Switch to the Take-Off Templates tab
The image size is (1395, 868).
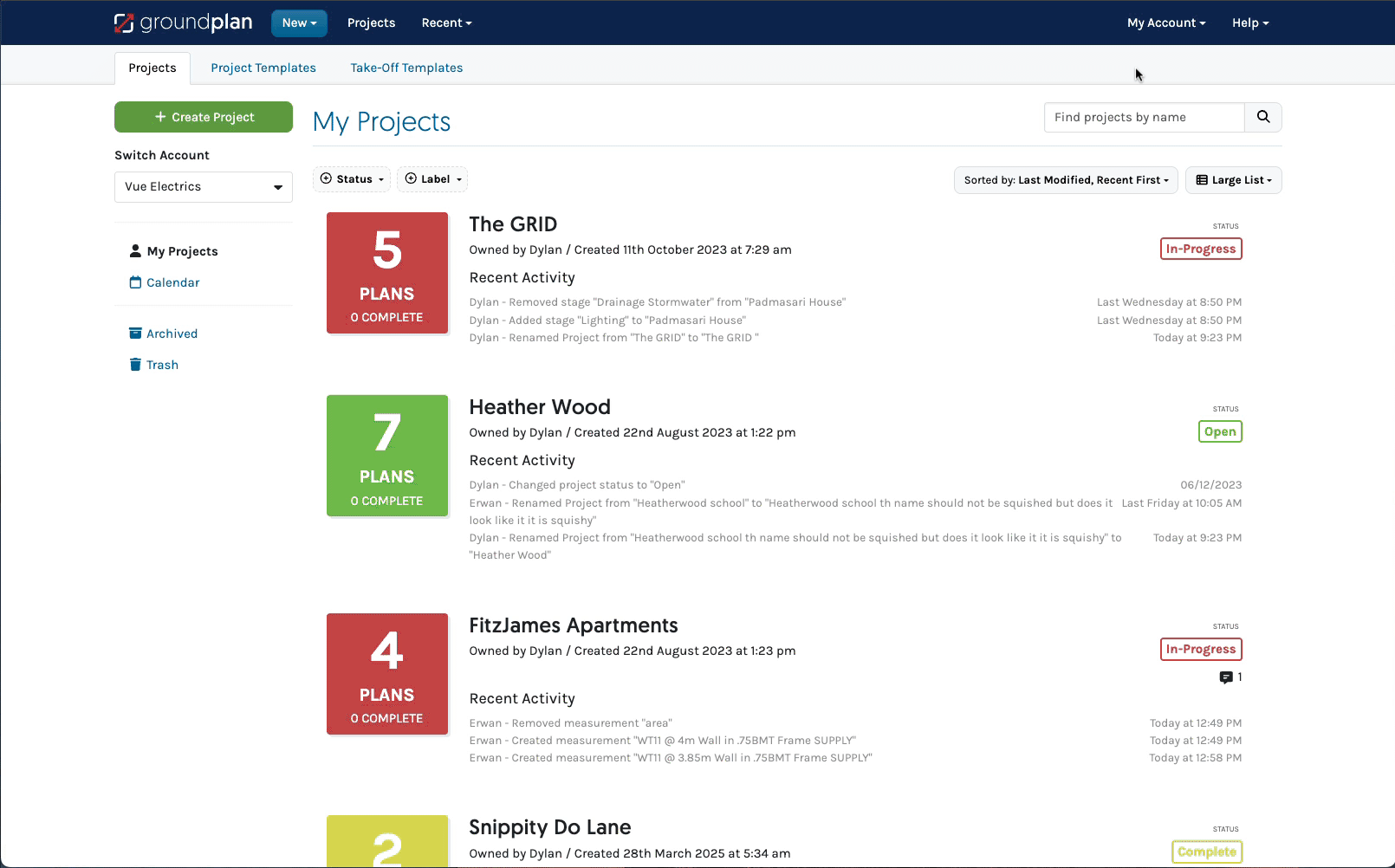point(406,68)
